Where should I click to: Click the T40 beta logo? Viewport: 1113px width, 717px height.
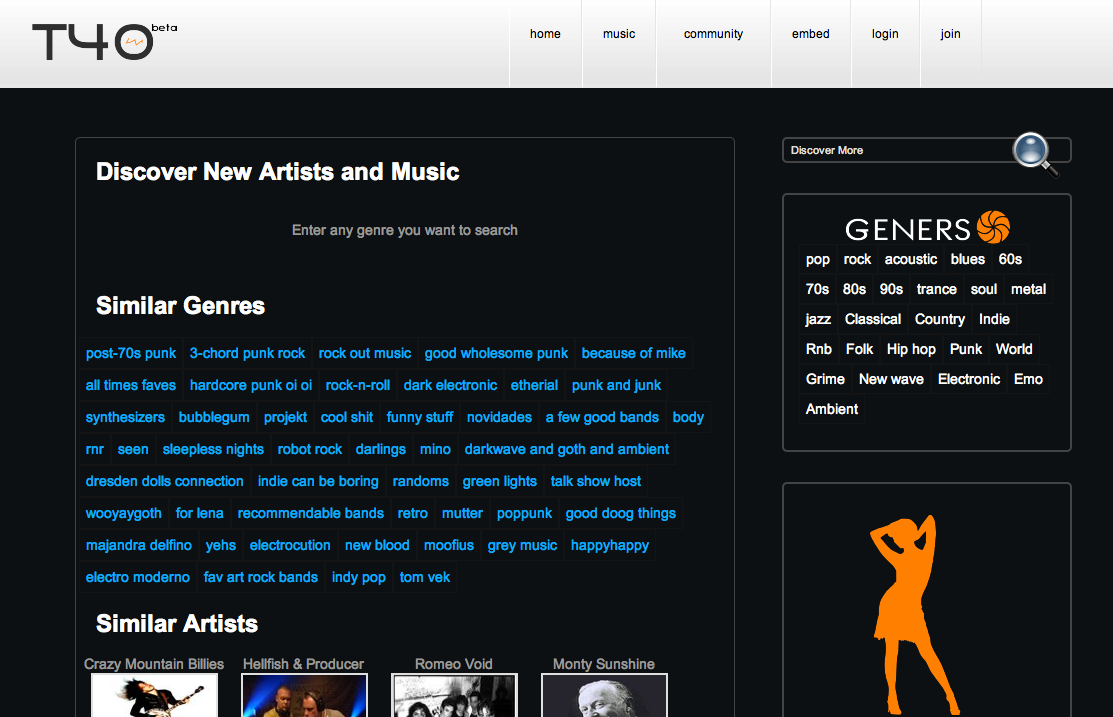(104, 41)
